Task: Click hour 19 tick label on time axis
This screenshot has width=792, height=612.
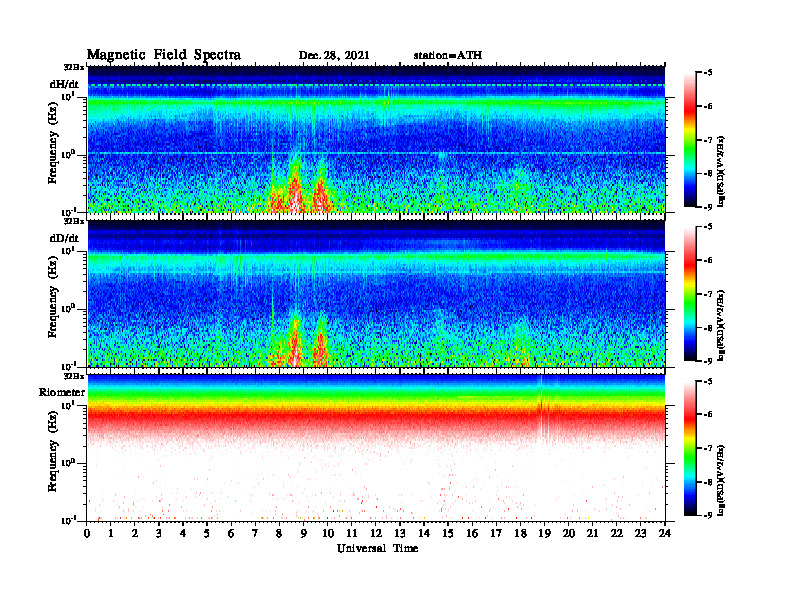Action: pyautogui.click(x=544, y=533)
